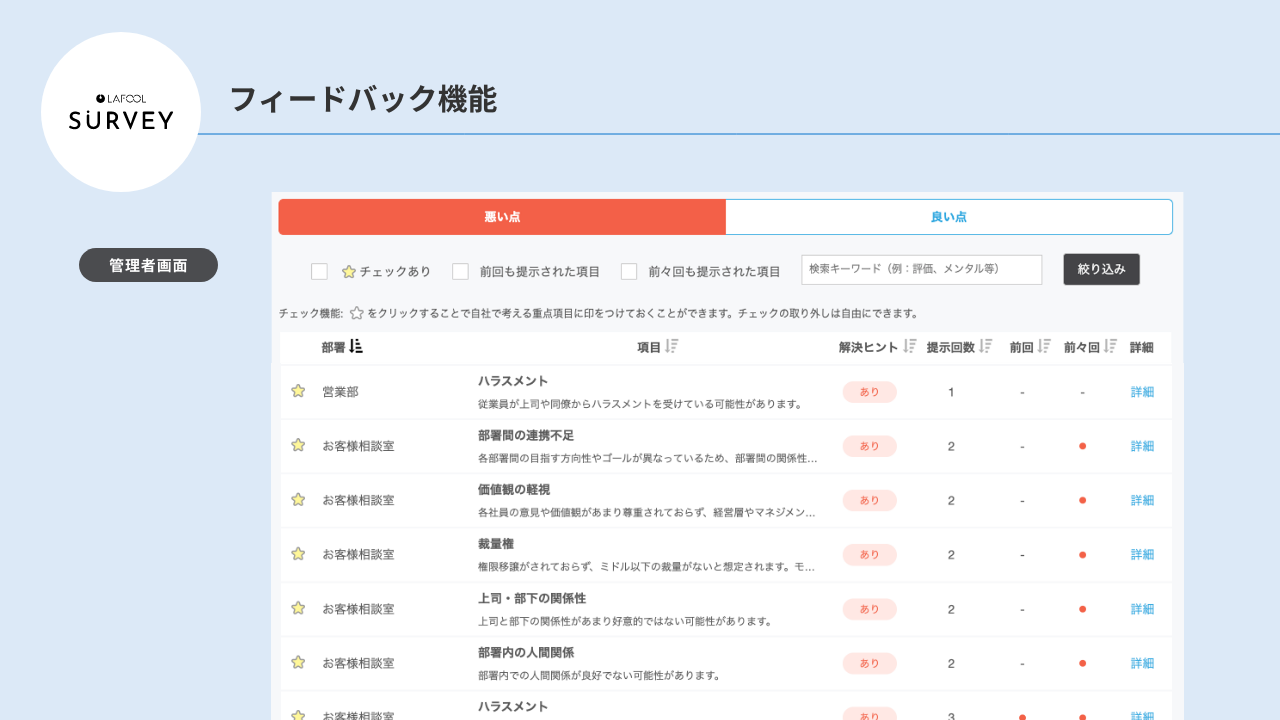Click the 検索キーワード search field
The image size is (1280, 720).
coord(921,269)
